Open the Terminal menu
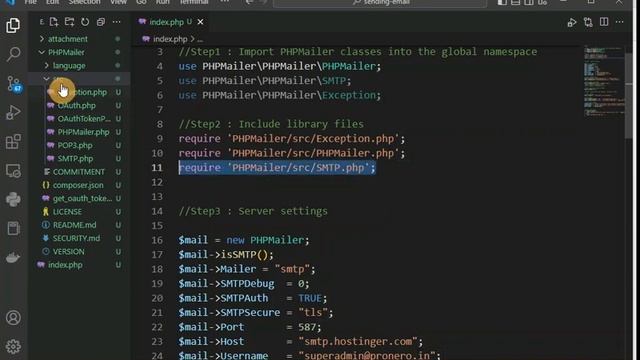The image size is (640, 360). click(194, 2)
